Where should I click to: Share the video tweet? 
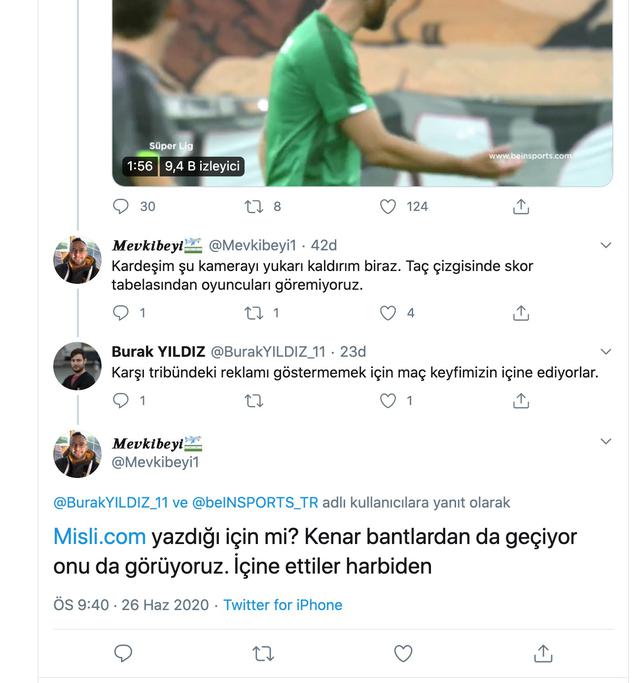(520, 206)
